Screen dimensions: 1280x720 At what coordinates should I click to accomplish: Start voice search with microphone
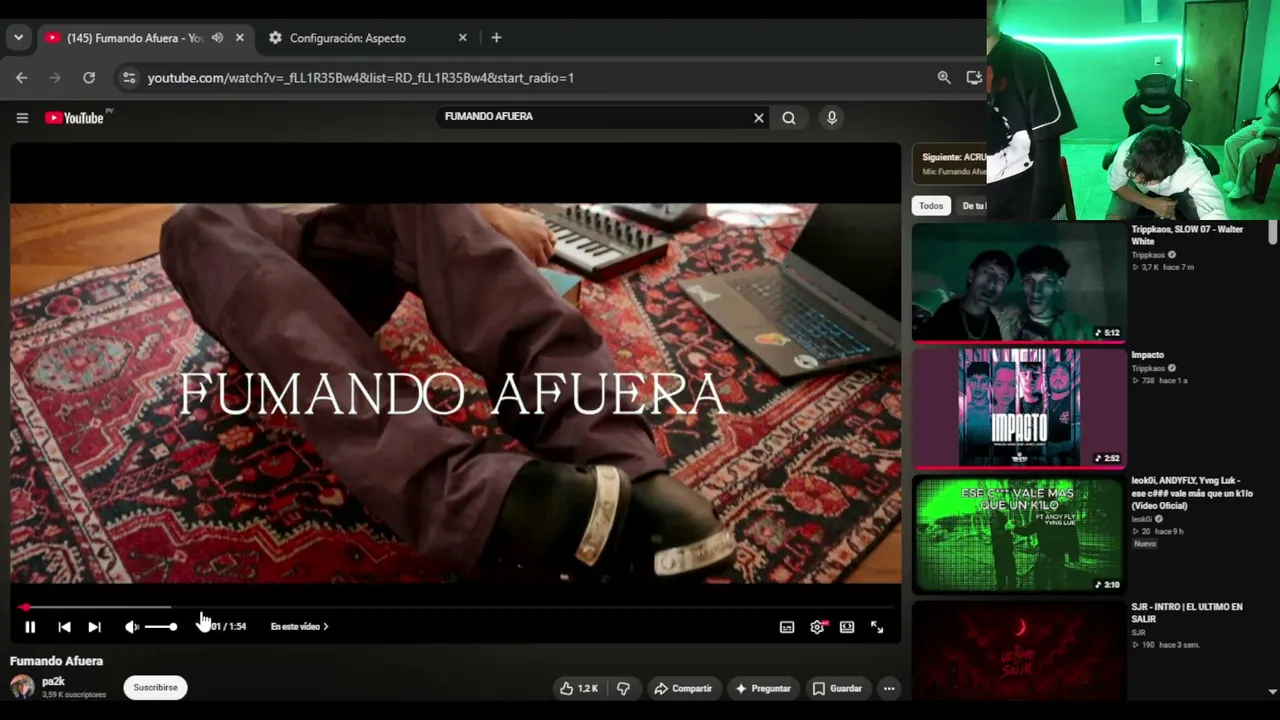[x=831, y=118]
